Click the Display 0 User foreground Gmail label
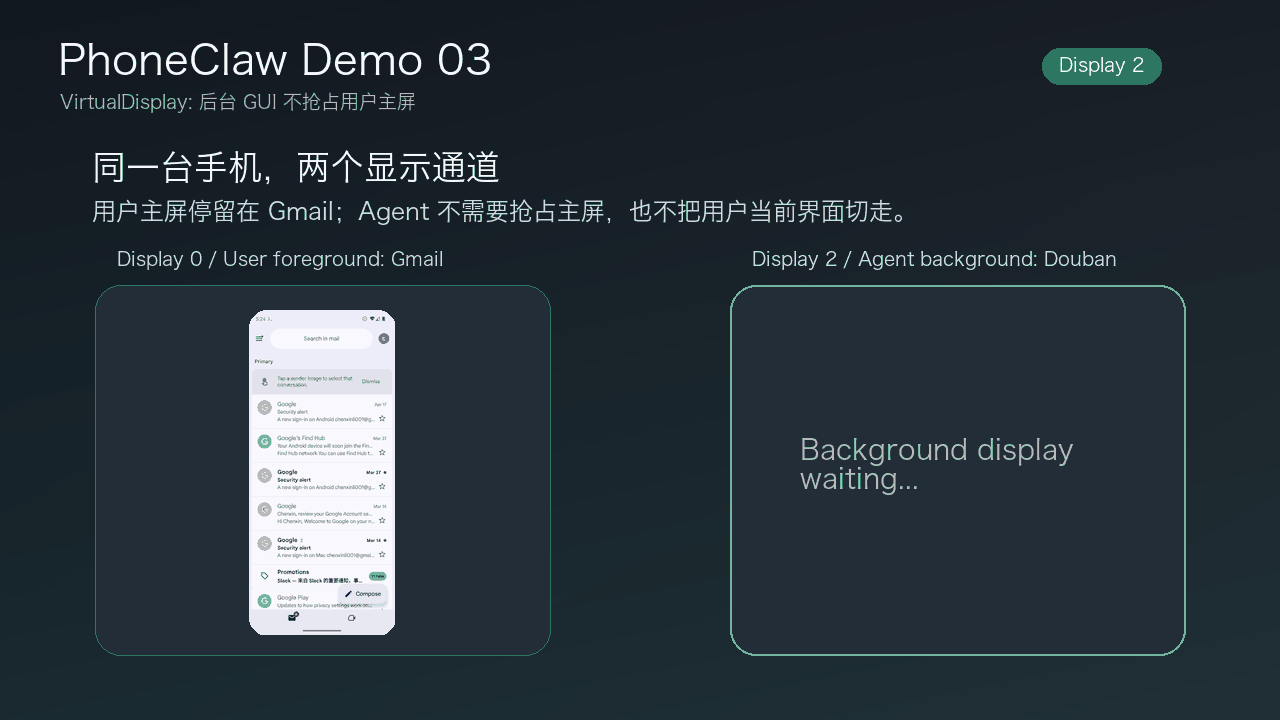 tap(280, 259)
